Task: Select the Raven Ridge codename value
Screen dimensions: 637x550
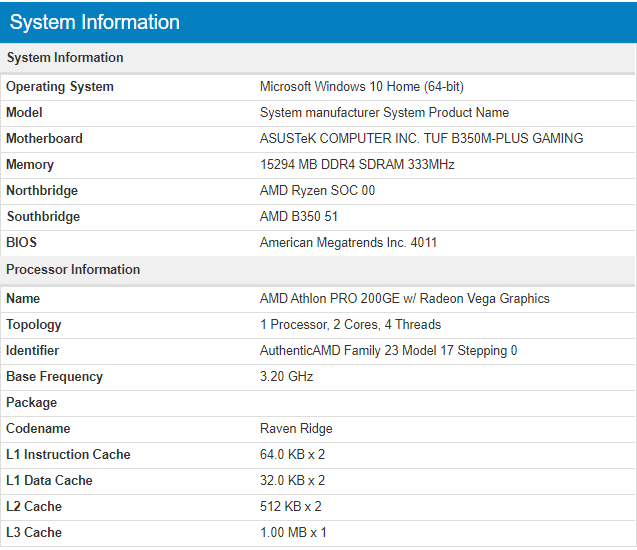Action: point(296,429)
